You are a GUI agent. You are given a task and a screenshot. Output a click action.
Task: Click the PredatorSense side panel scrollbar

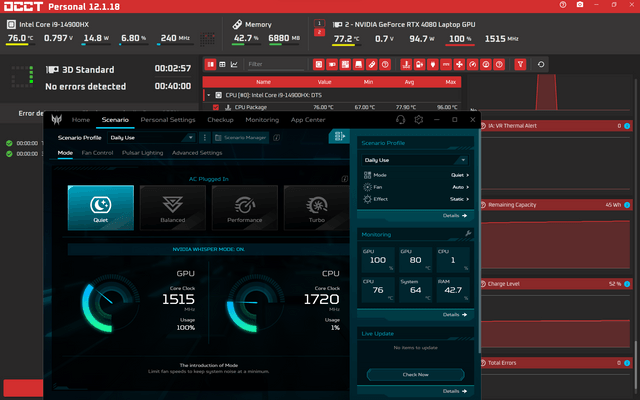click(479, 241)
